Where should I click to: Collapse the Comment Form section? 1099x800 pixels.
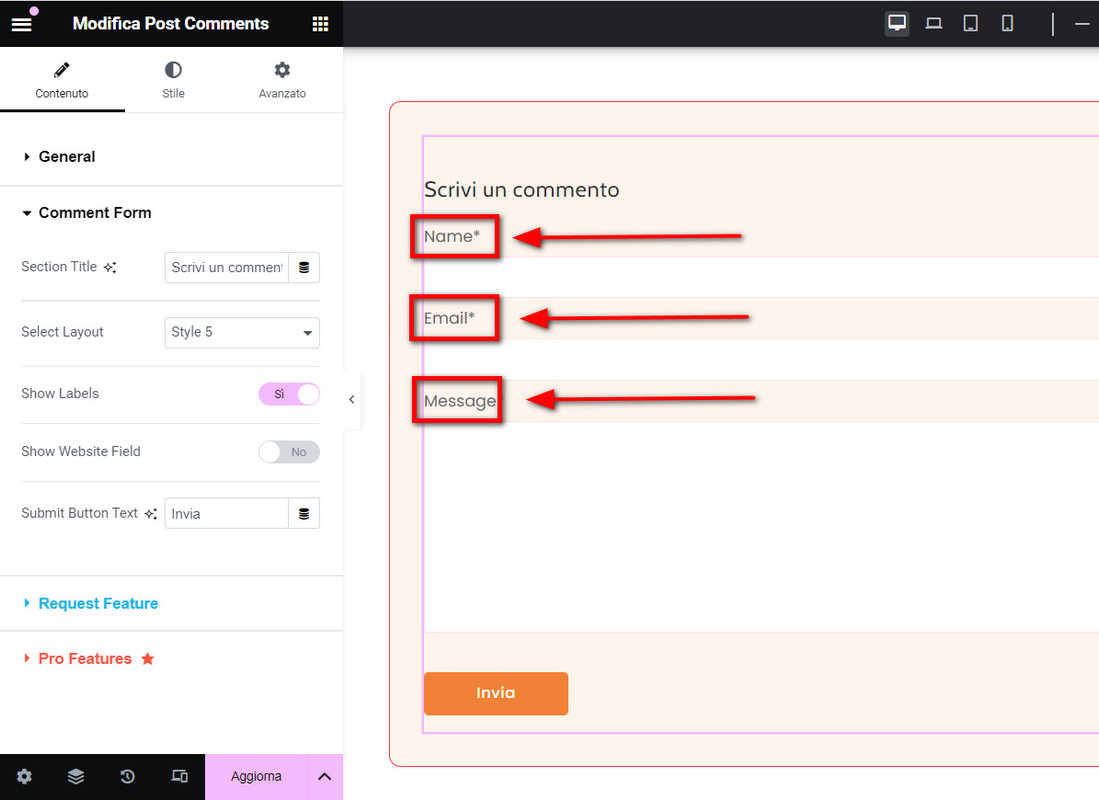coord(95,212)
